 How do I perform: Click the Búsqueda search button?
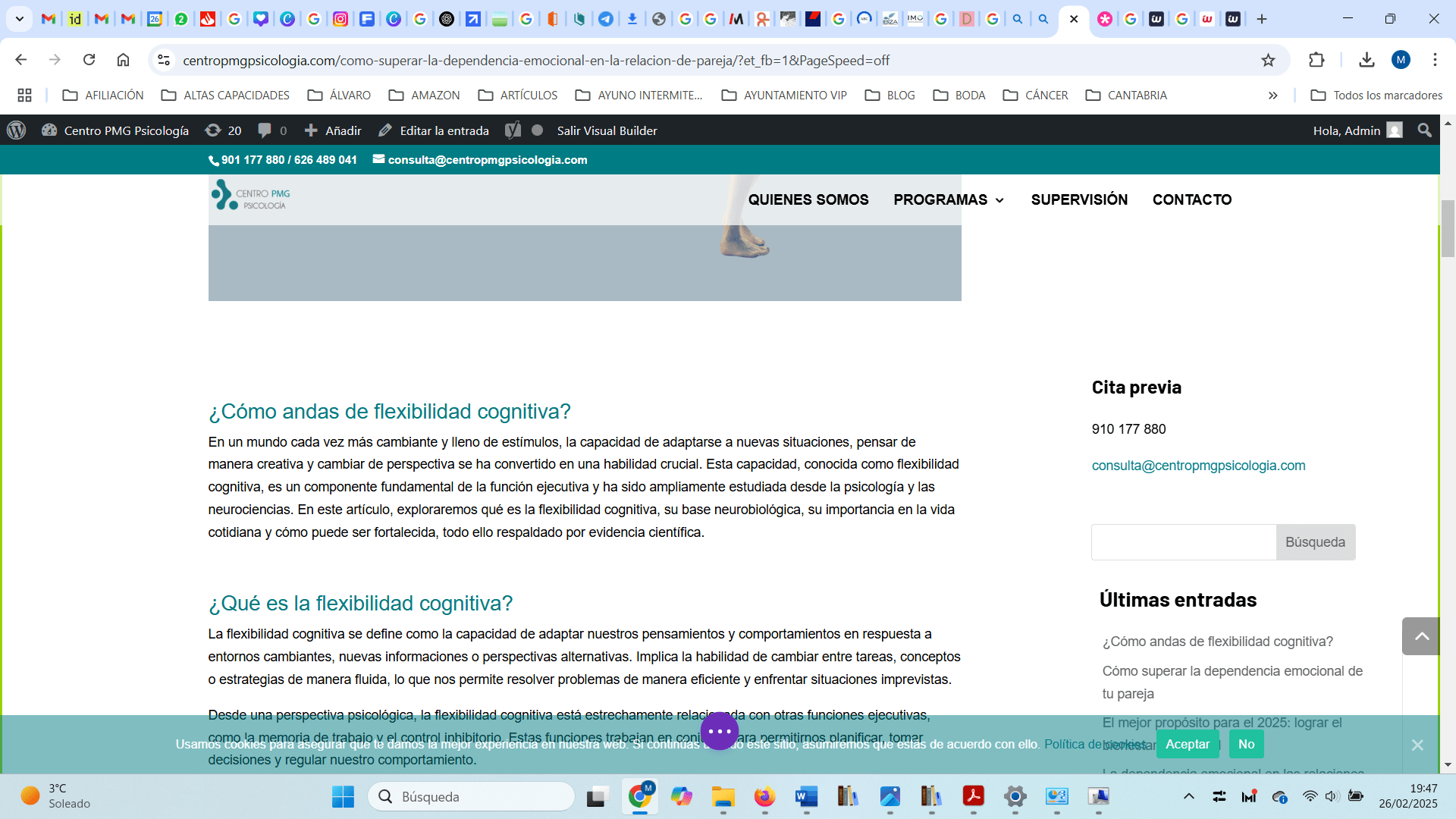[x=1315, y=542]
